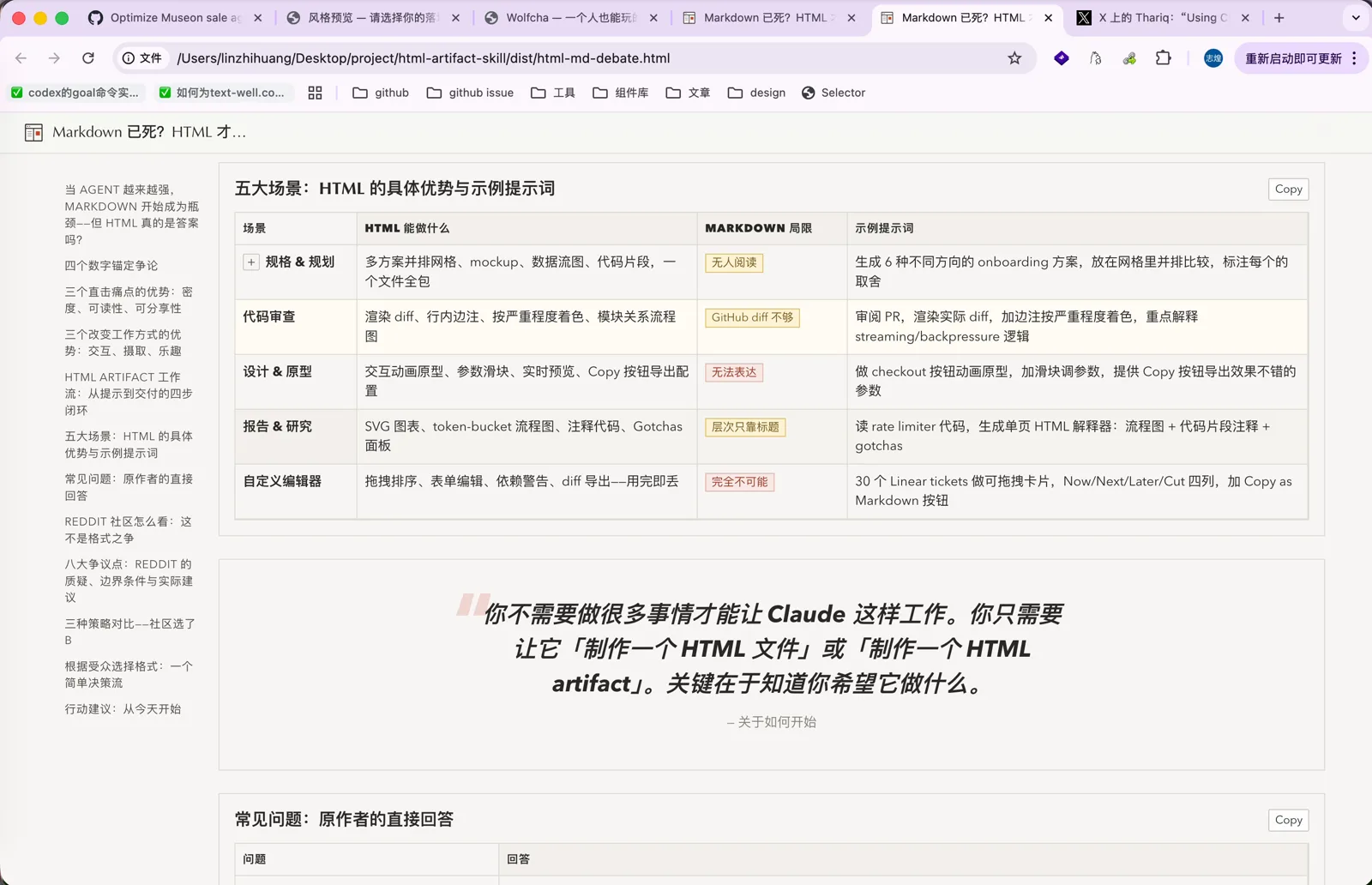Jump to 五大场景 in sidebar
The height and width of the screenshot is (885, 1372).
129,444
